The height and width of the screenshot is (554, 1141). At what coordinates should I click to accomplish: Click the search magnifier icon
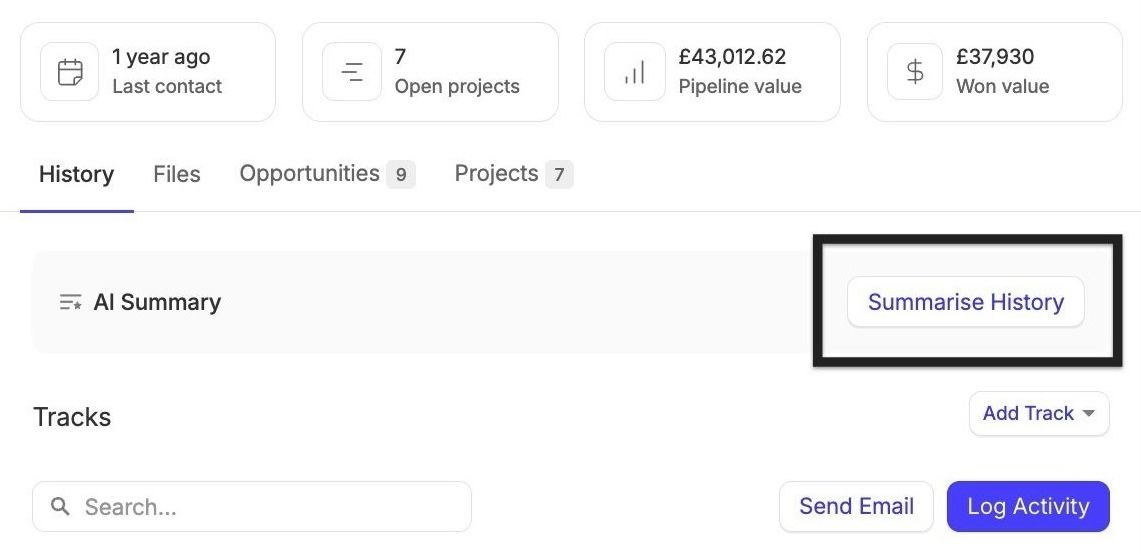[60, 506]
